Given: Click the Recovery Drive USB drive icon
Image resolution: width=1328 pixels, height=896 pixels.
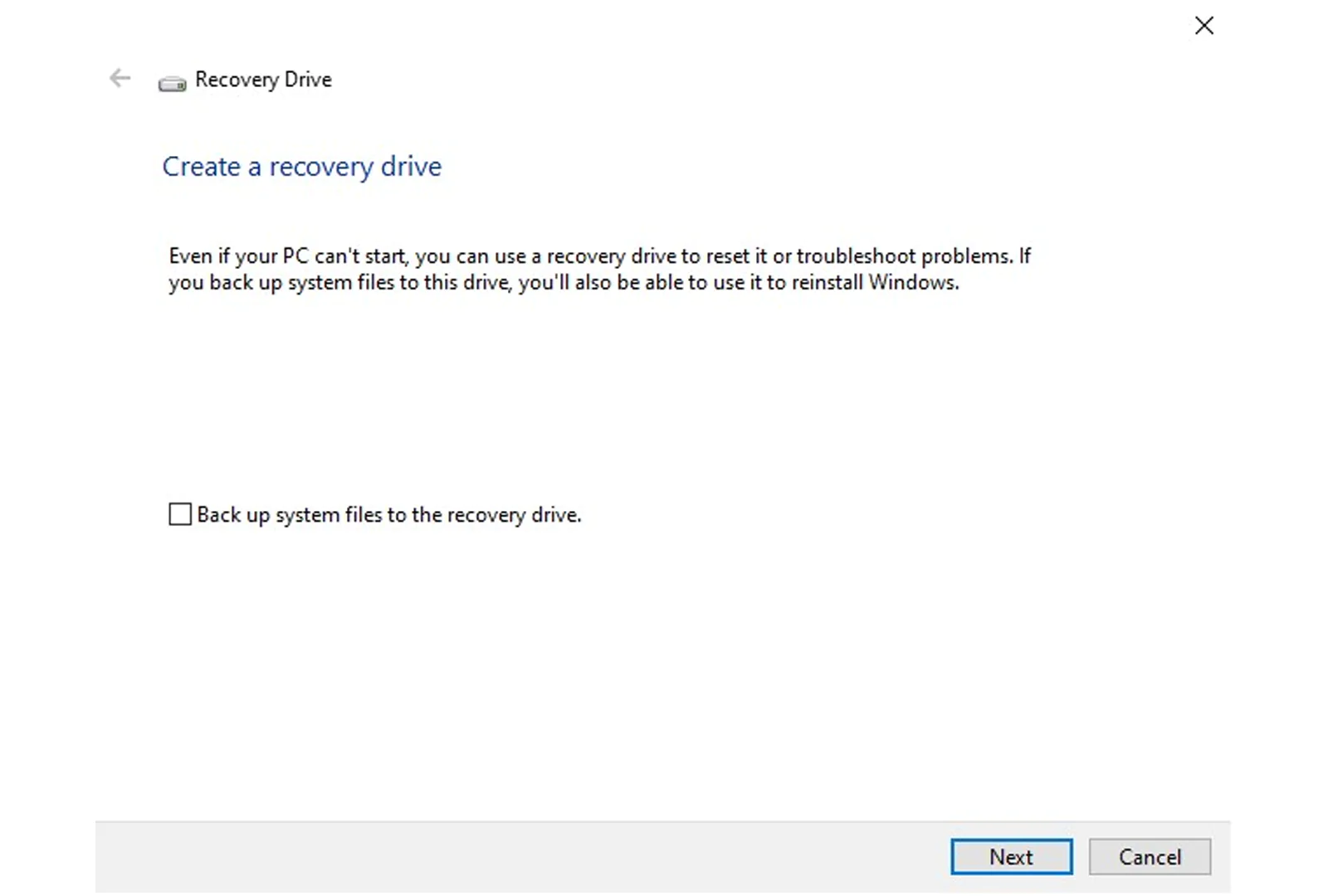Looking at the screenshot, I should pyautogui.click(x=173, y=83).
